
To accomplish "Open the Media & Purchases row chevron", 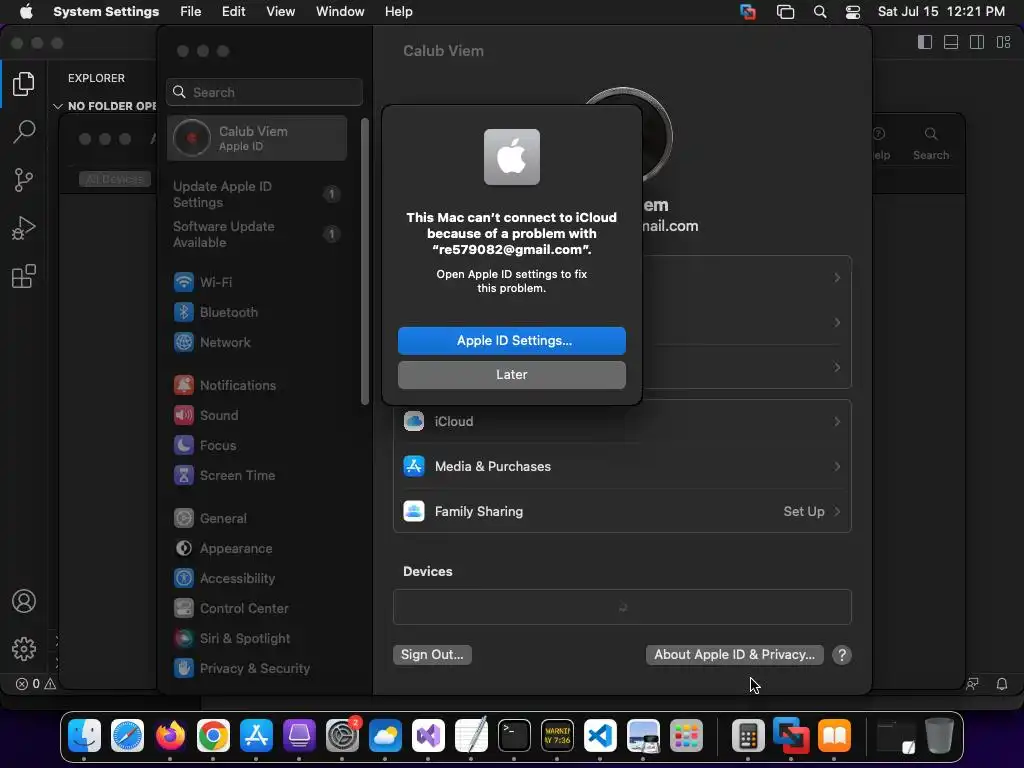I will 837,466.
